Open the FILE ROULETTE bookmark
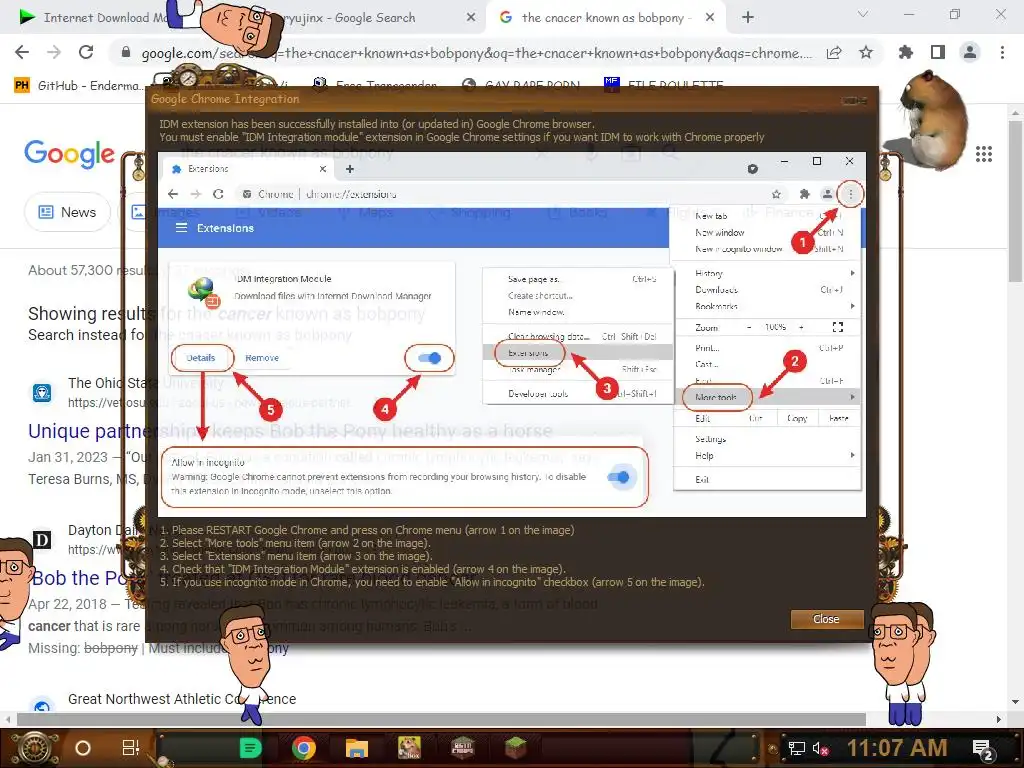1024x768 pixels. (x=664, y=85)
